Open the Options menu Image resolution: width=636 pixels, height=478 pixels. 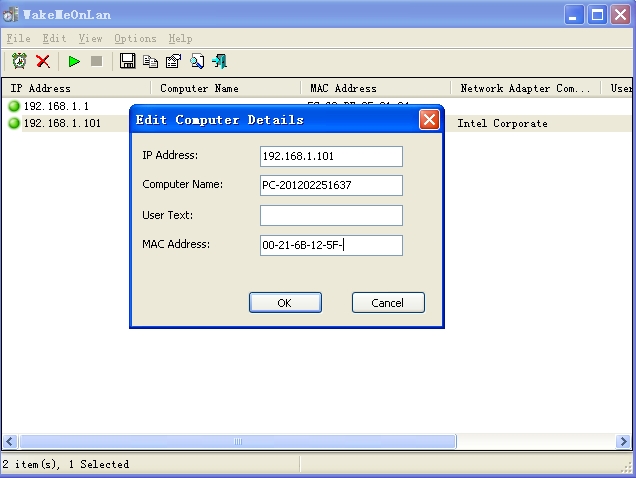(135, 38)
